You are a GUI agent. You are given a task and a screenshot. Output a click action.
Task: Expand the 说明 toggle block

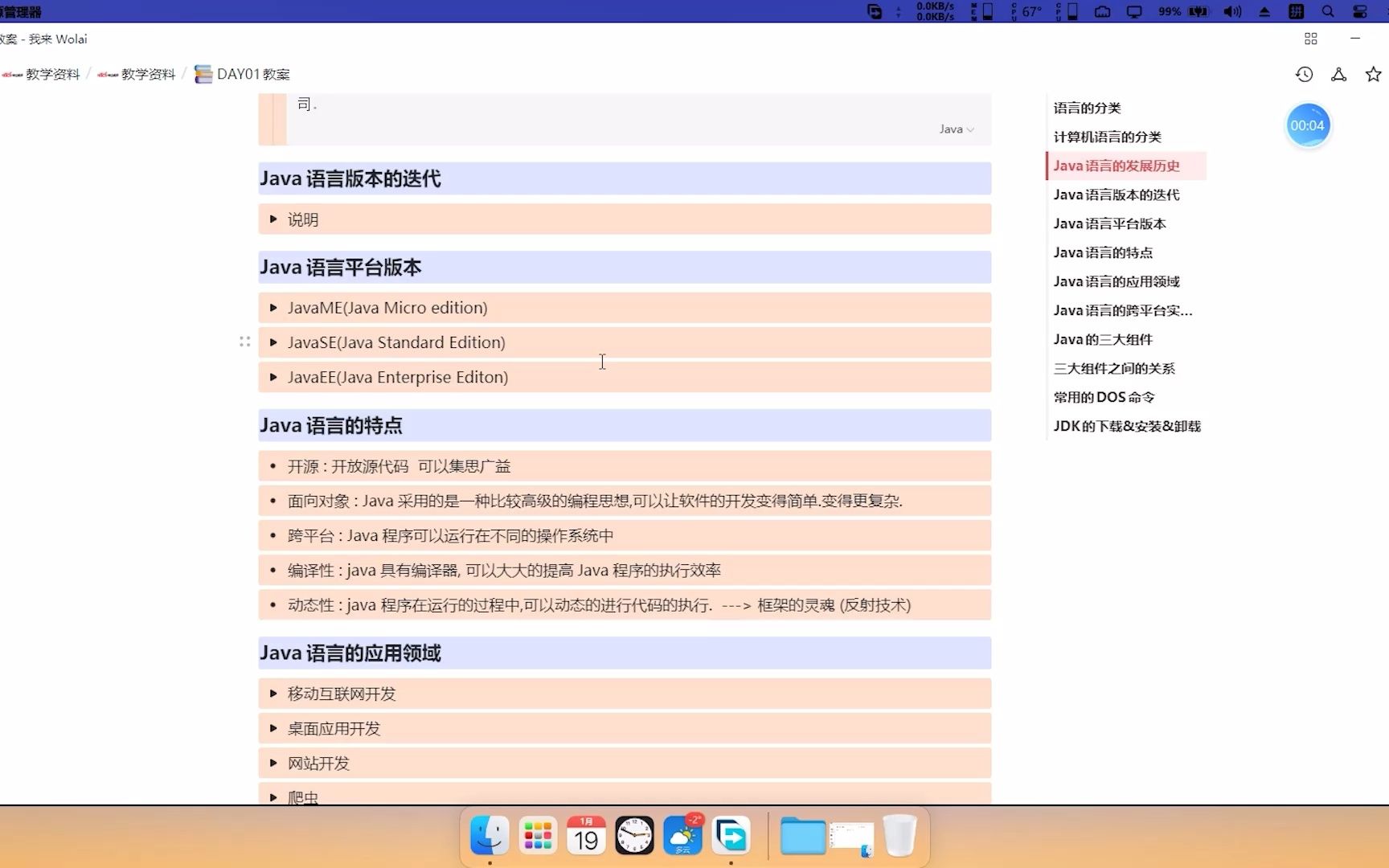pyautogui.click(x=274, y=219)
